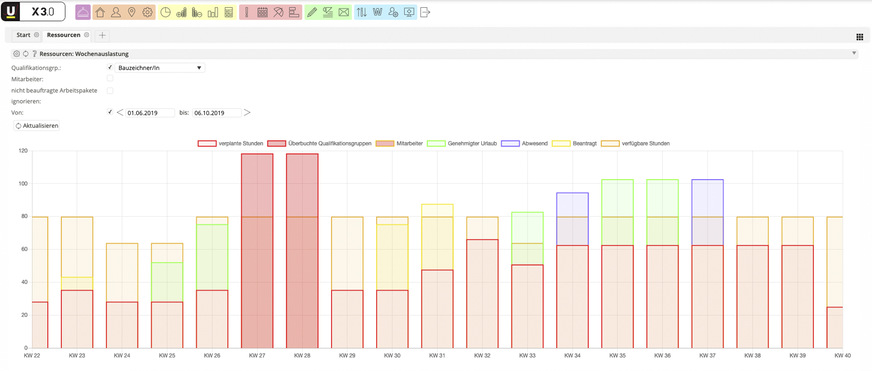Click the purple hanger icon in toolbar

click(x=82, y=12)
